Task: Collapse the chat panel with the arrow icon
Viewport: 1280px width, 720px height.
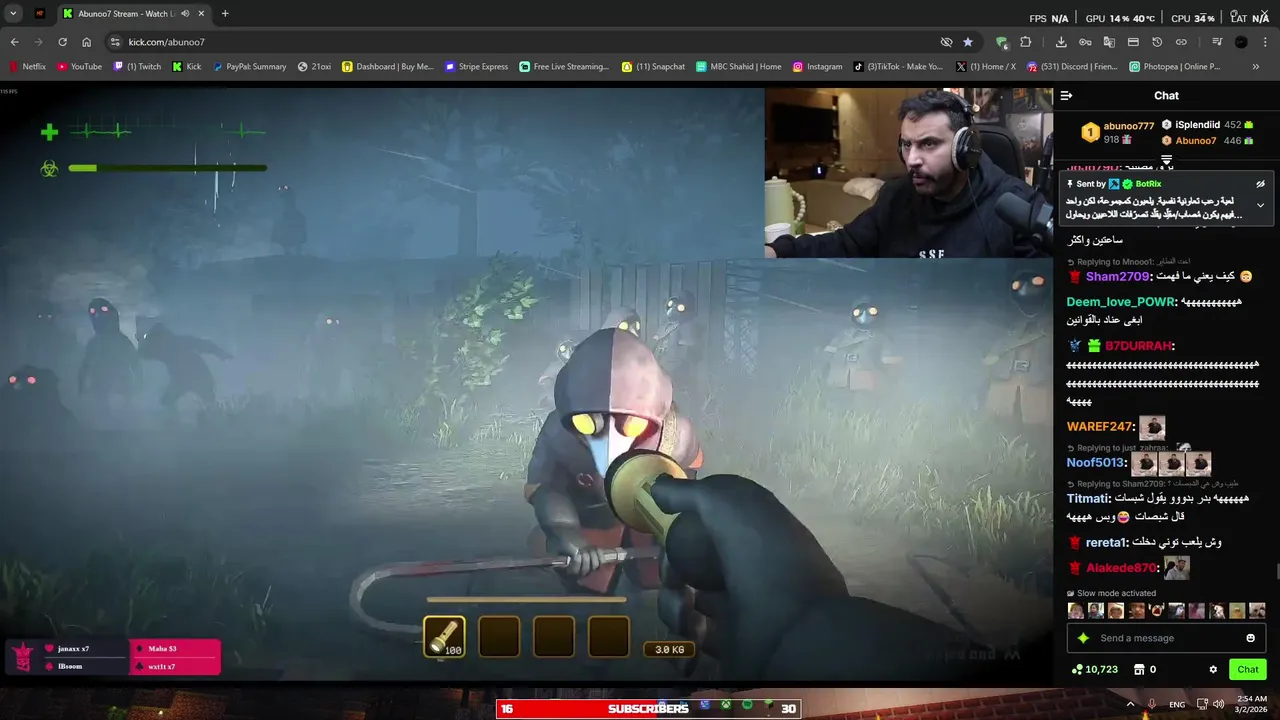Action: (1066, 96)
